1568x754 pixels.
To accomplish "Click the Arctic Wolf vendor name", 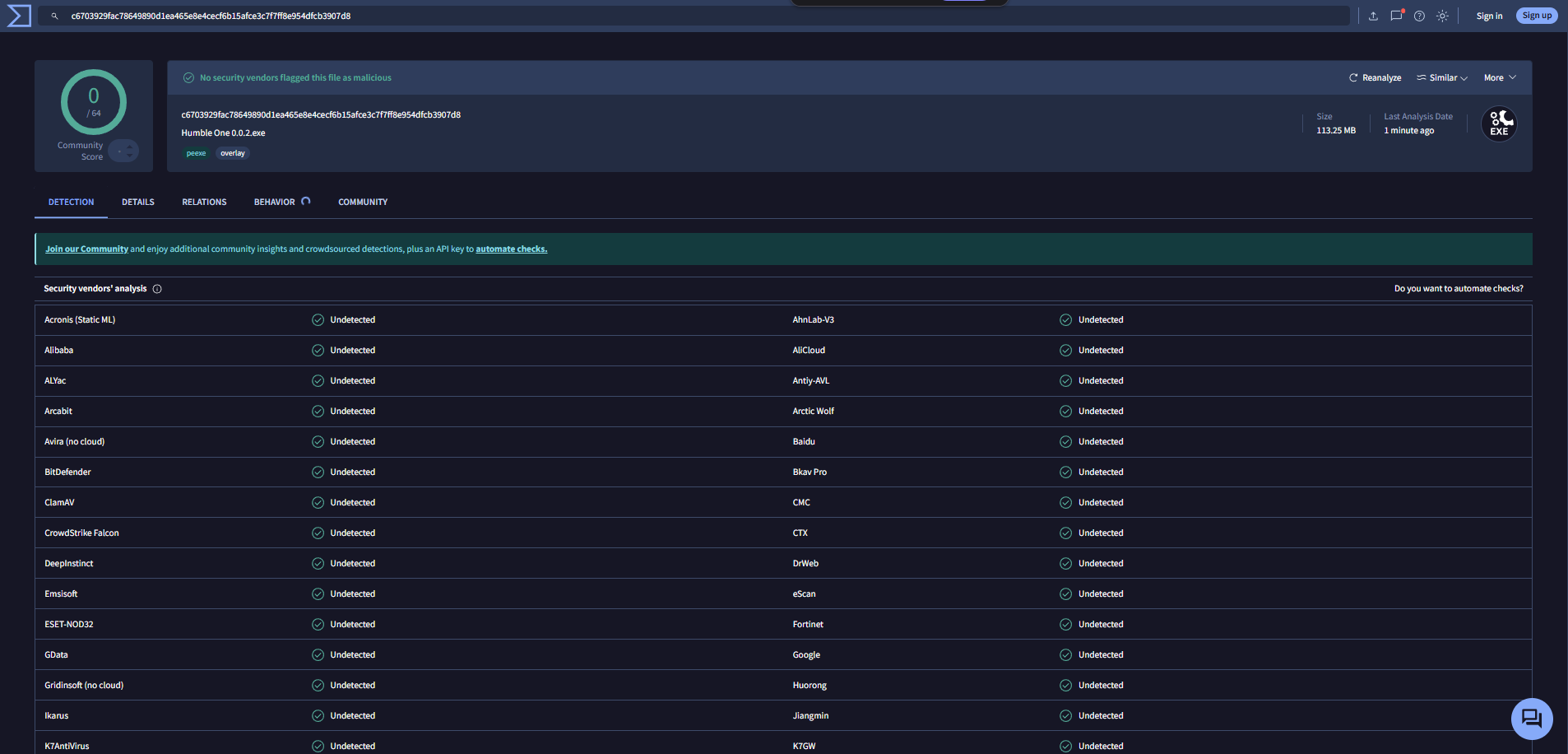I will click(814, 412).
